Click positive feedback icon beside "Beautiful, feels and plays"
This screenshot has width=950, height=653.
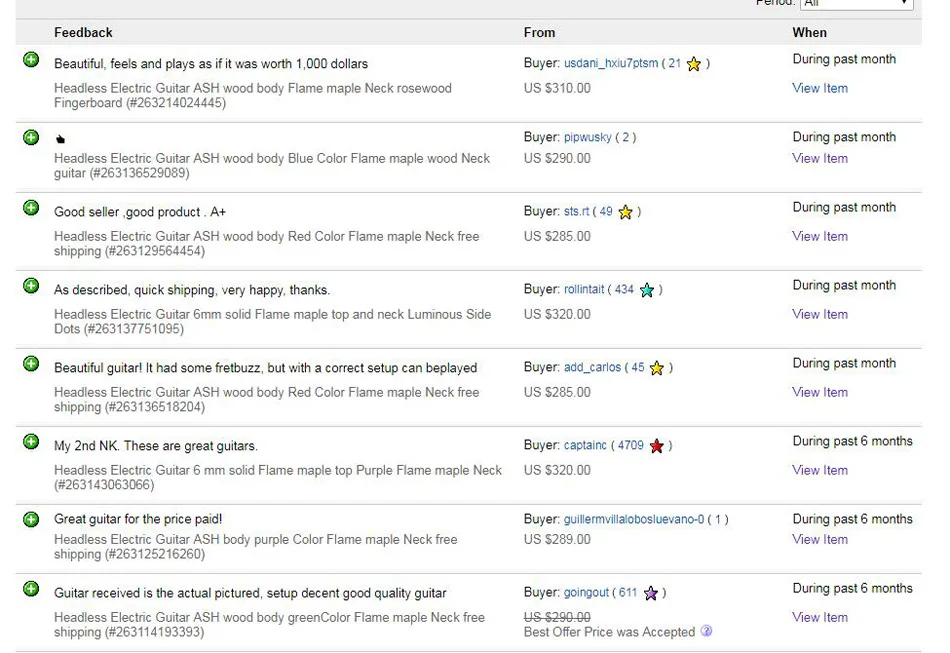[x=31, y=59]
